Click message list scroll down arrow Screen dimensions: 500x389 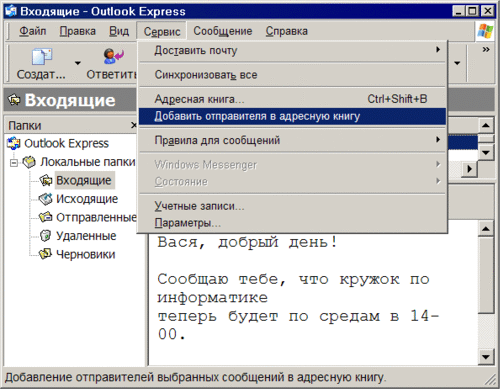point(486,153)
